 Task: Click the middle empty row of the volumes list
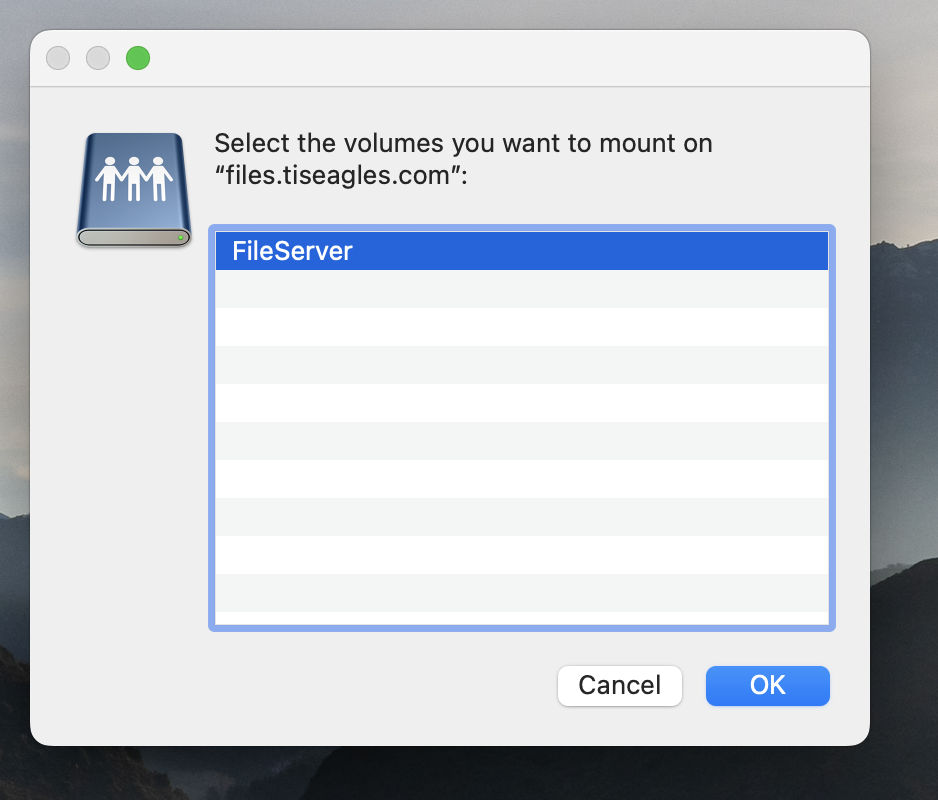521,441
